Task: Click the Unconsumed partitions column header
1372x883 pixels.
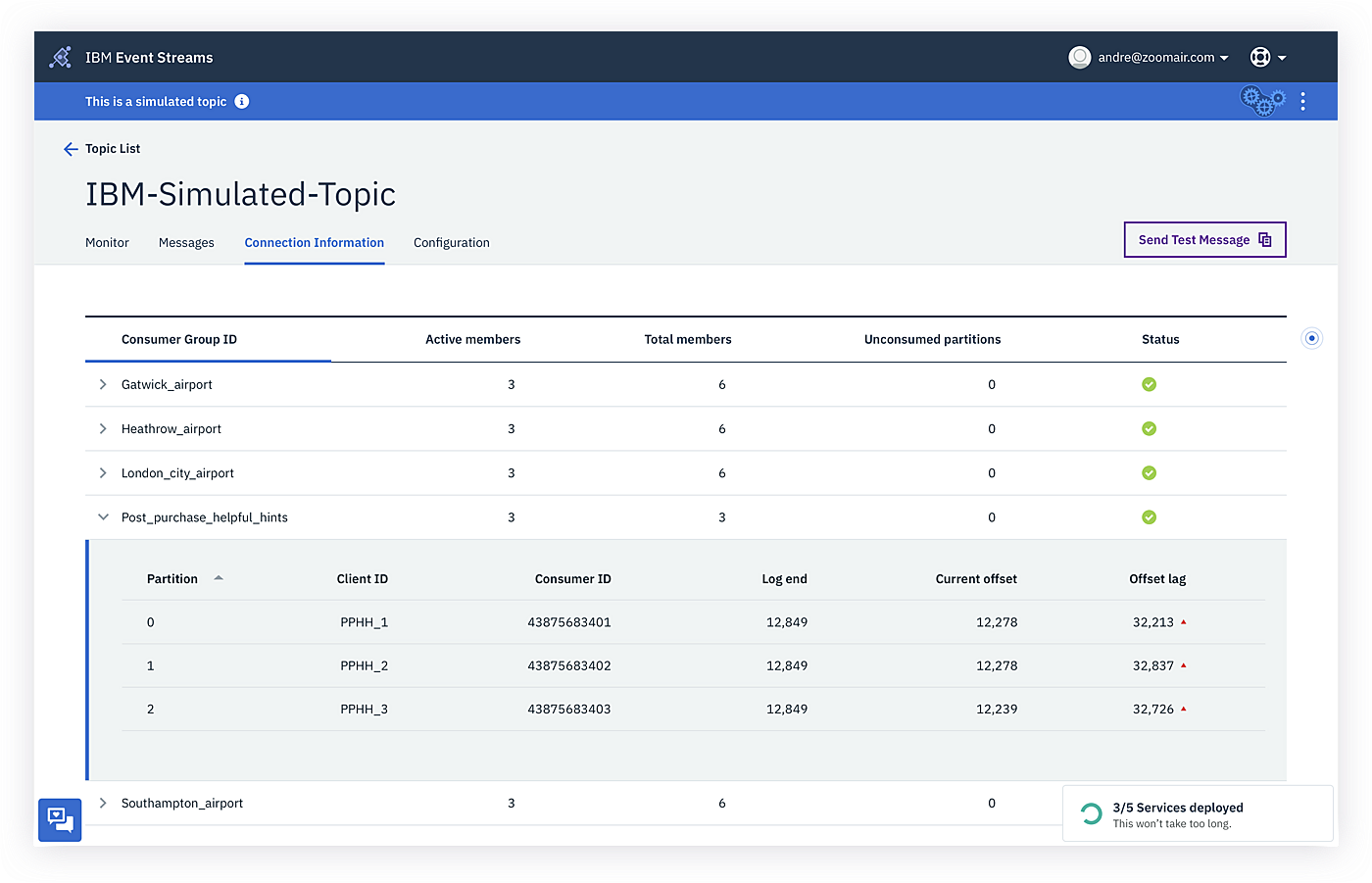Action: coord(933,339)
